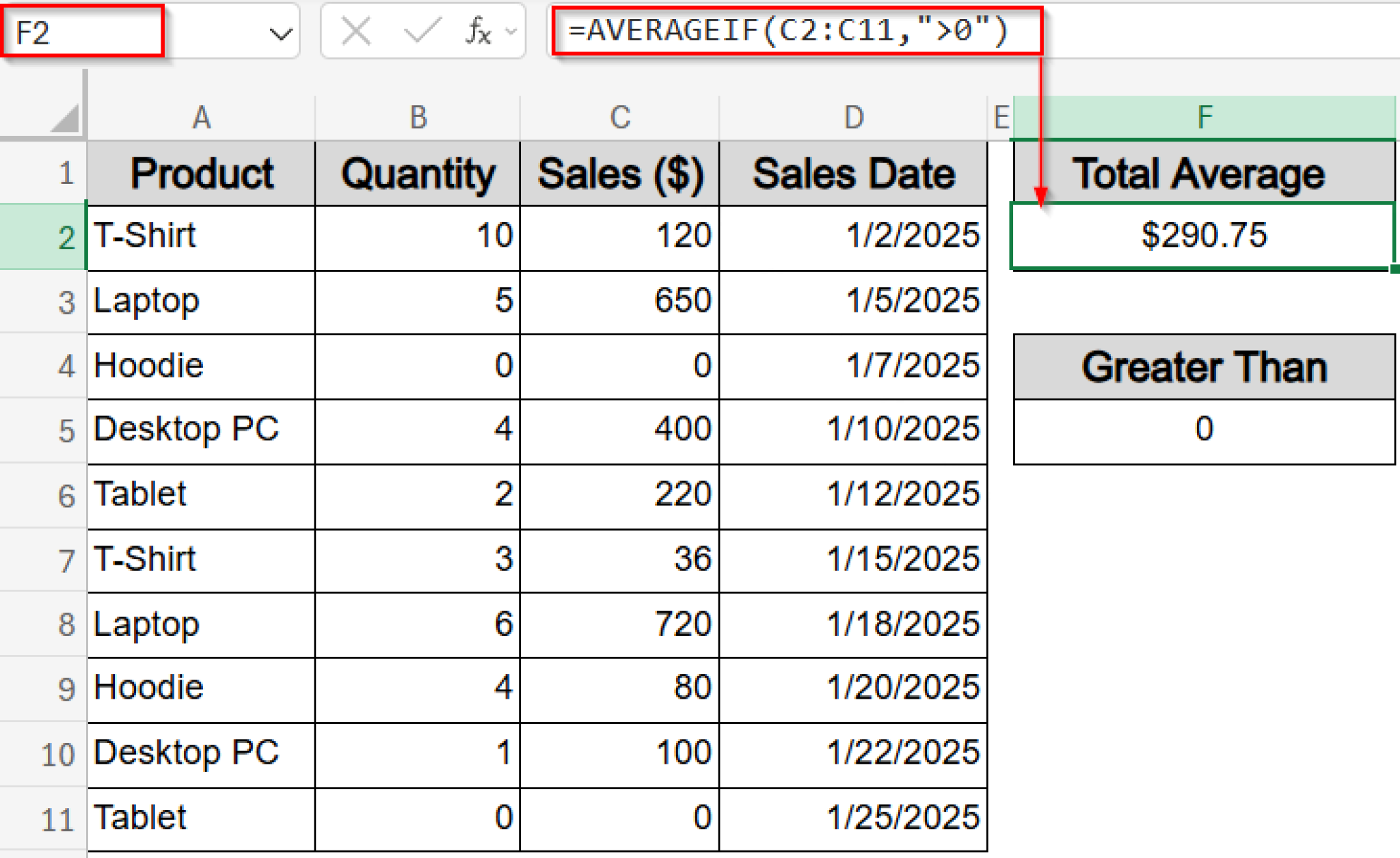Click the Insert Function fx icon
The width and height of the screenshot is (1400, 858).
(x=479, y=31)
